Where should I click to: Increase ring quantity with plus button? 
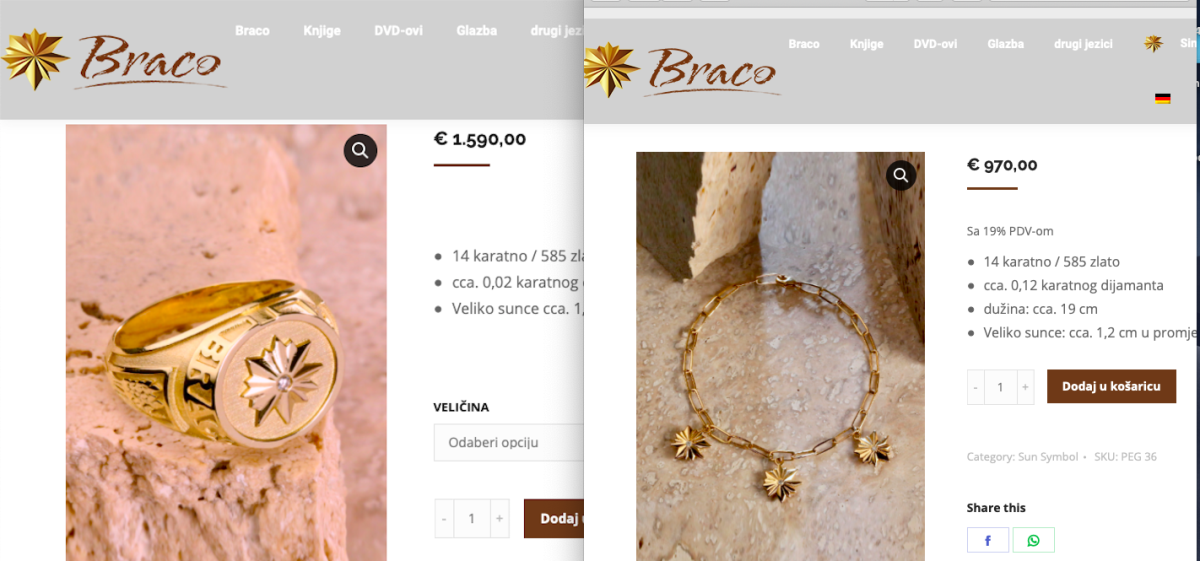pos(499,519)
